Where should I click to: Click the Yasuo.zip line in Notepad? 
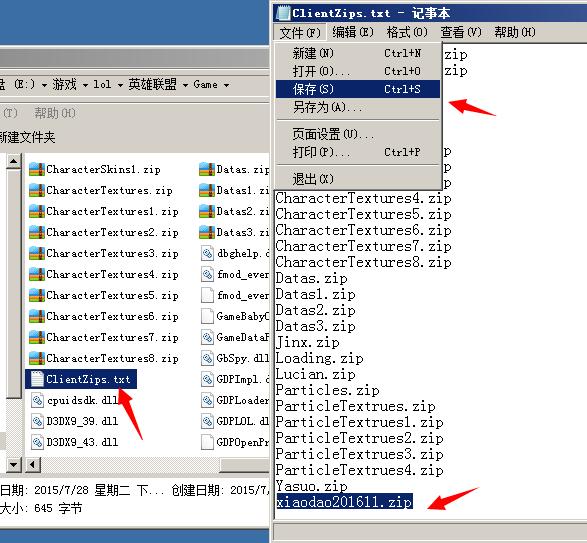coord(311,486)
